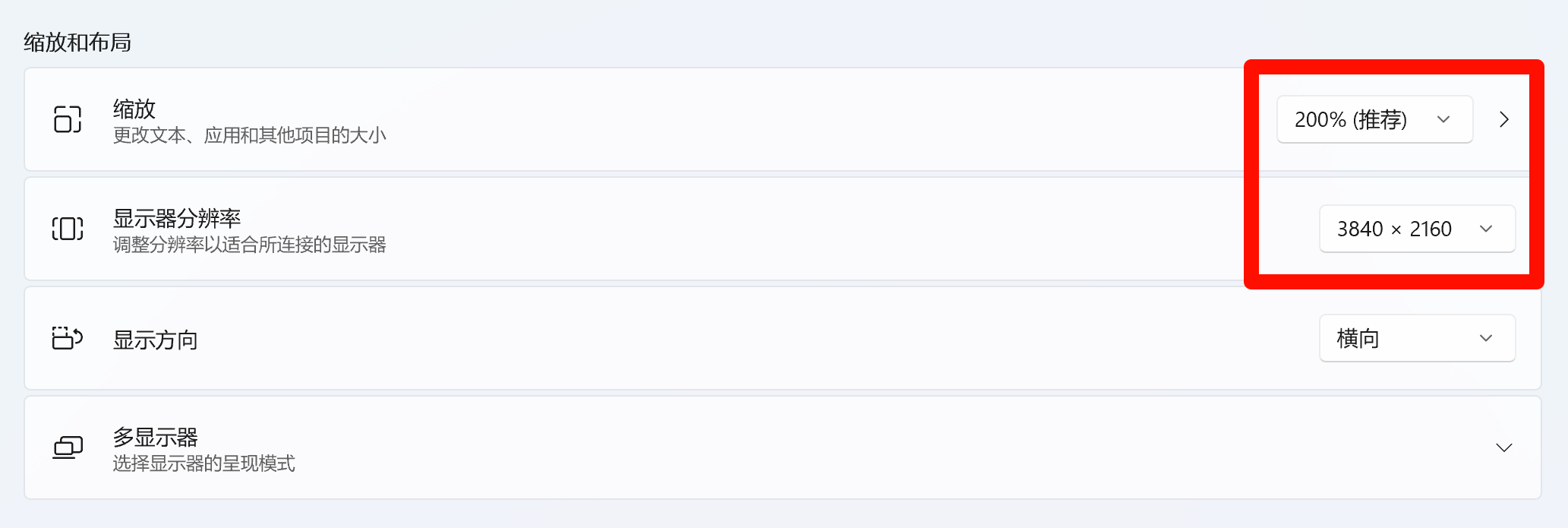Click the multiple displays icon
1568x528 pixels.
[x=68, y=447]
